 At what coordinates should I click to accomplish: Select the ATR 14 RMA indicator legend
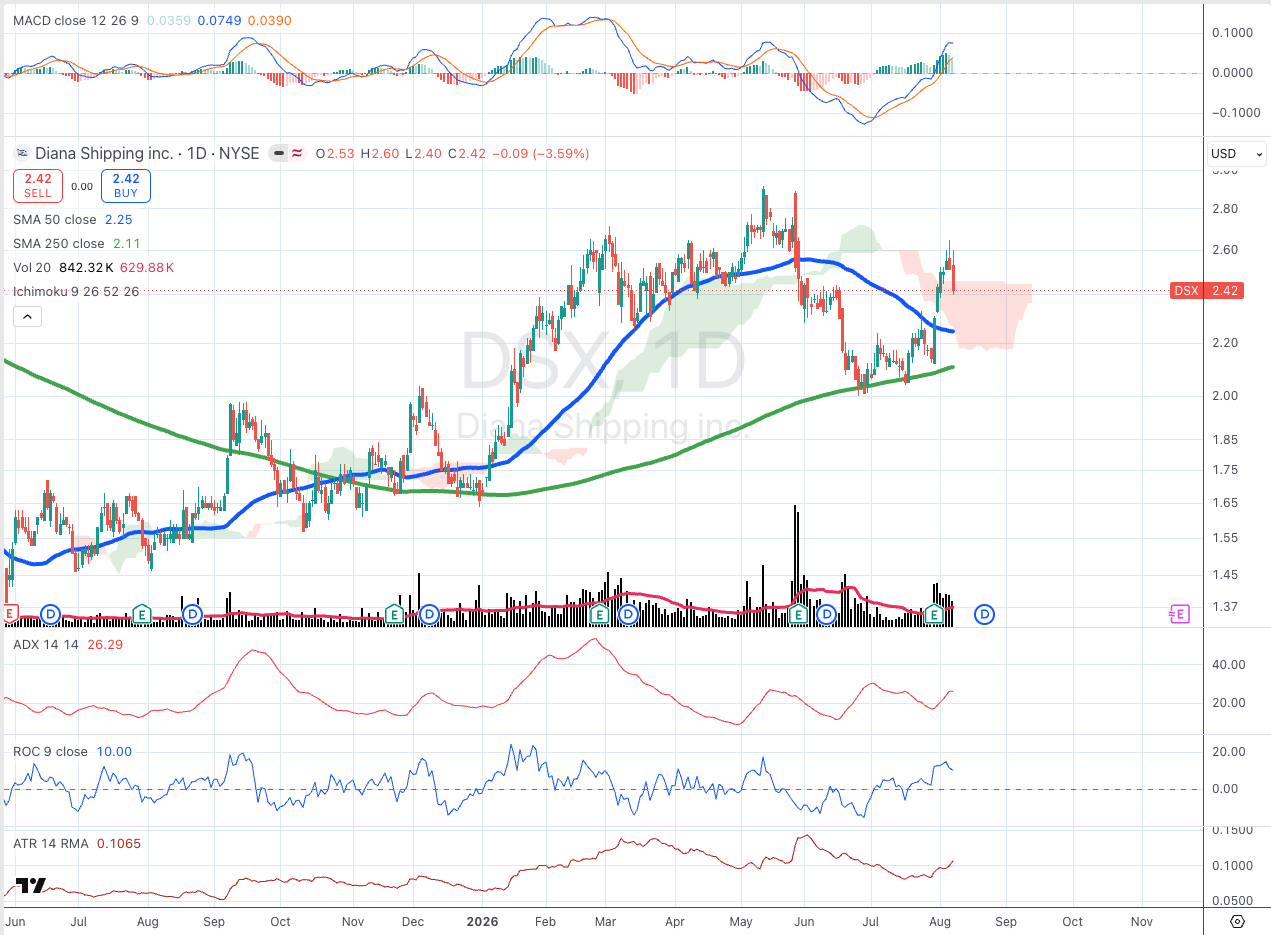pos(51,843)
